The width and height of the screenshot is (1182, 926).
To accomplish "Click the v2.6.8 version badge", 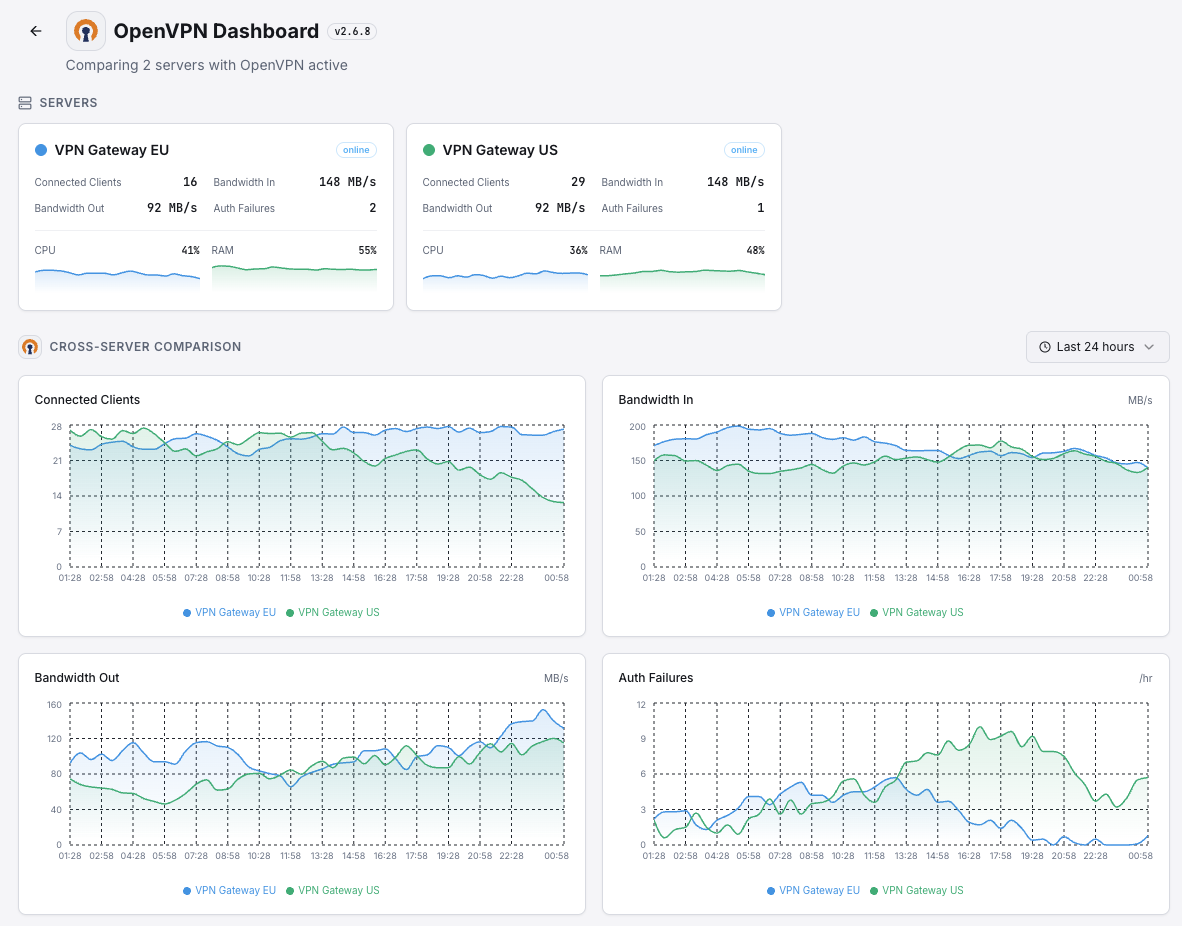I will (352, 31).
